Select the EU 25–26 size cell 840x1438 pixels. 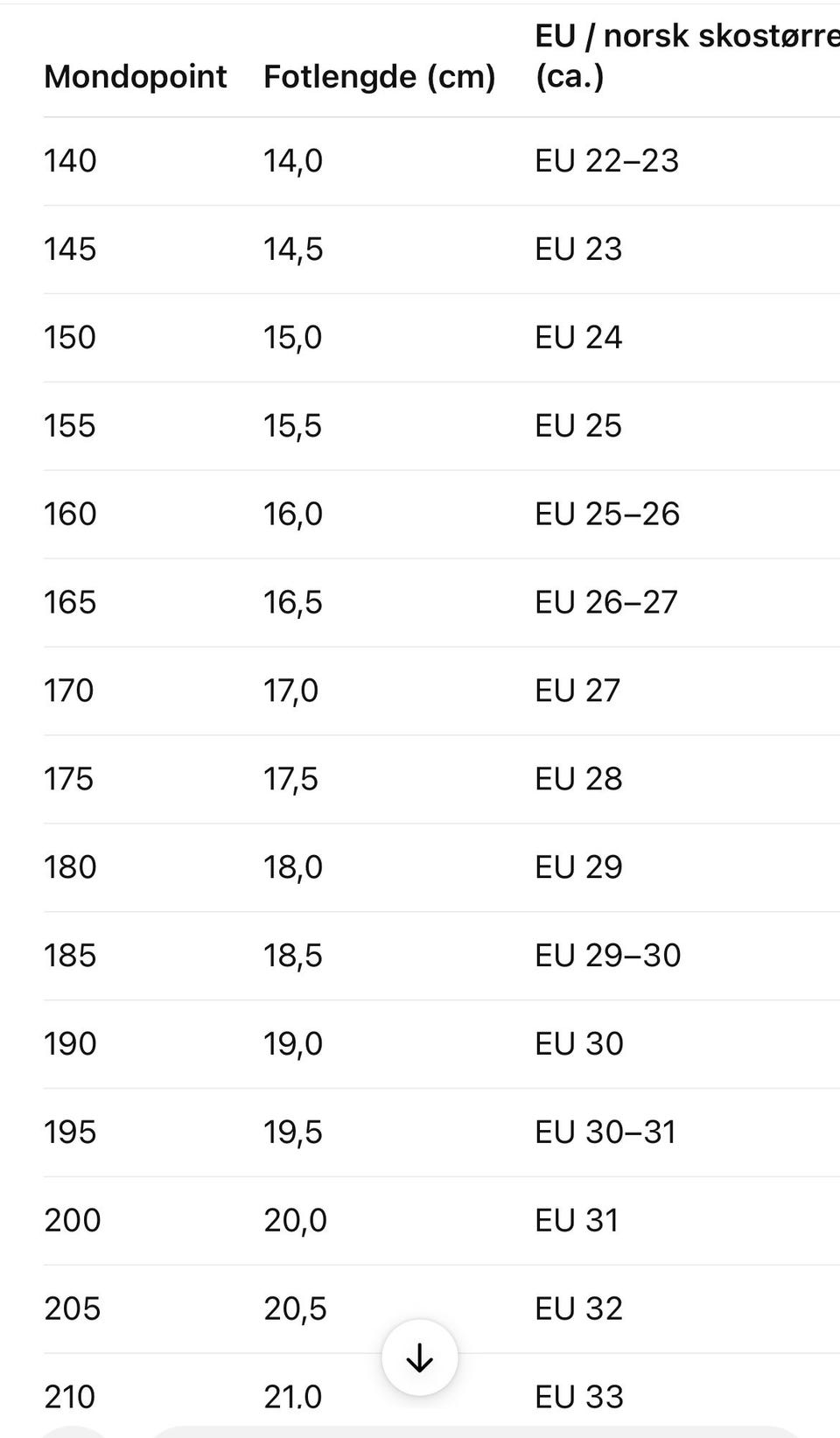(x=607, y=514)
